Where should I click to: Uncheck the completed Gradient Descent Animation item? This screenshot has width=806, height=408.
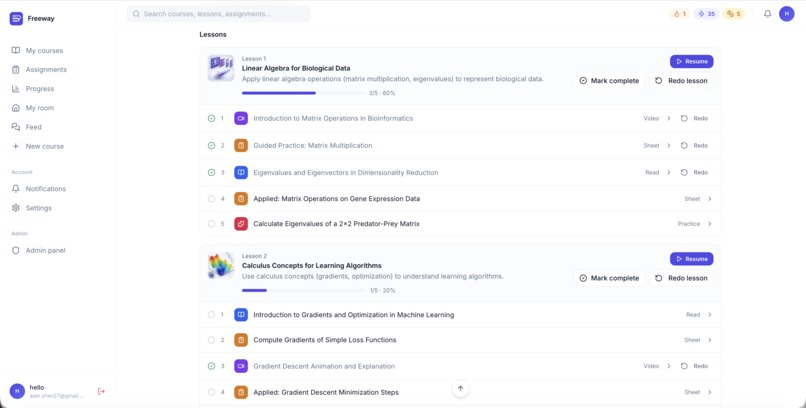pyautogui.click(x=211, y=366)
